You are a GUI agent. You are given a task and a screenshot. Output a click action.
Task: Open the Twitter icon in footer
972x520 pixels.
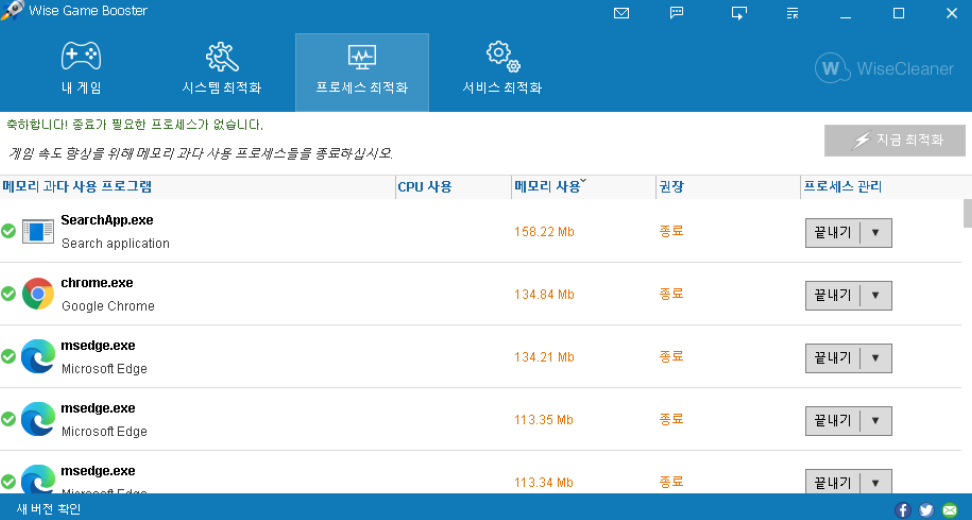(926, 510)
